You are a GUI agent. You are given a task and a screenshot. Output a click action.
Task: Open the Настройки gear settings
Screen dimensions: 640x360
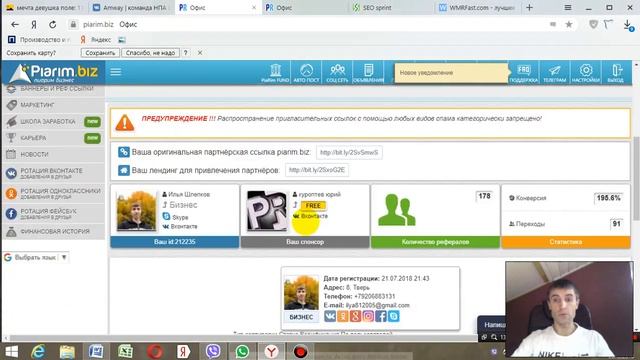[x=585, y=73]
